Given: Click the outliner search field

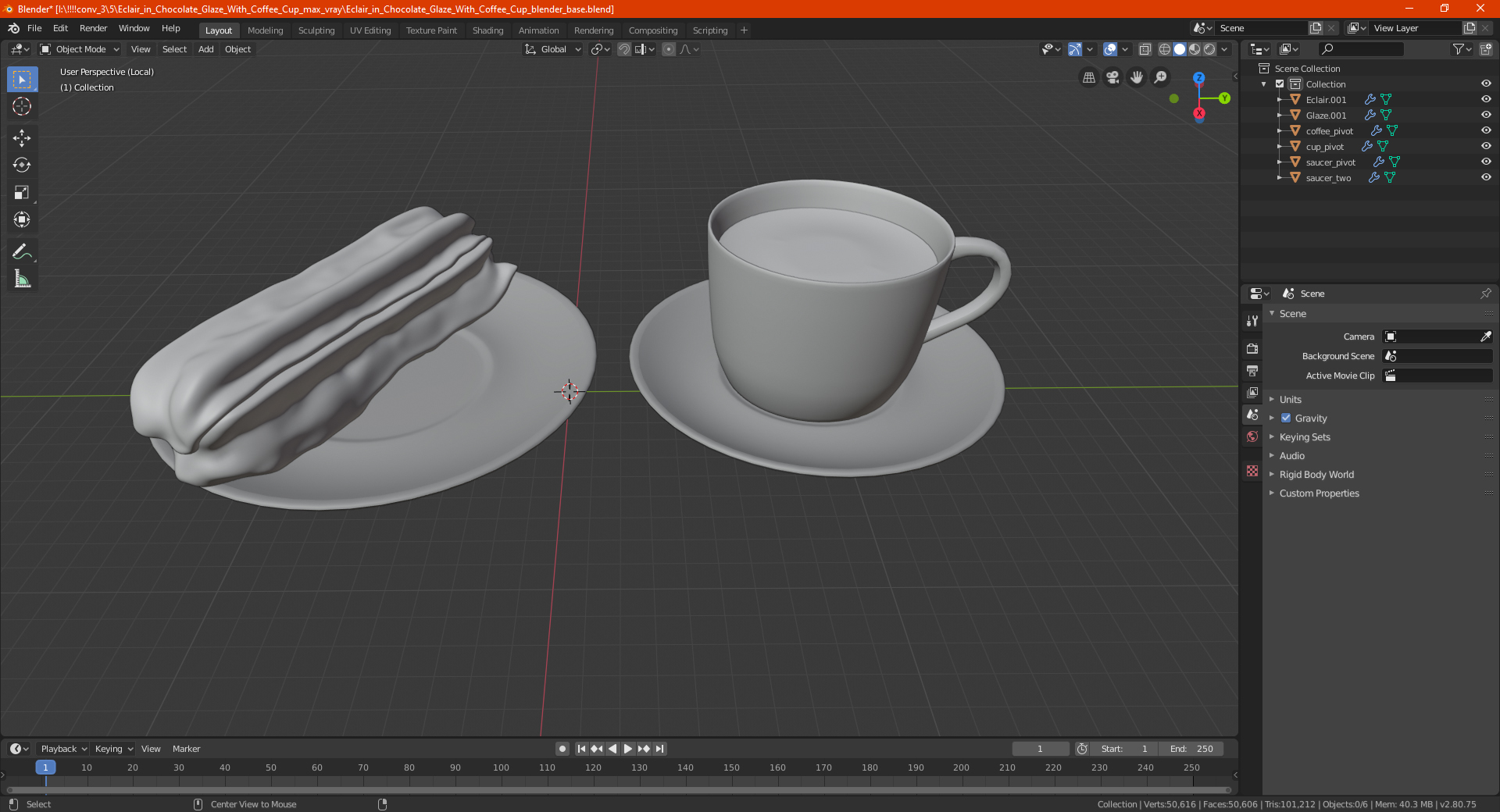Looking at the screenshot, I should (x=1361, y=49).
